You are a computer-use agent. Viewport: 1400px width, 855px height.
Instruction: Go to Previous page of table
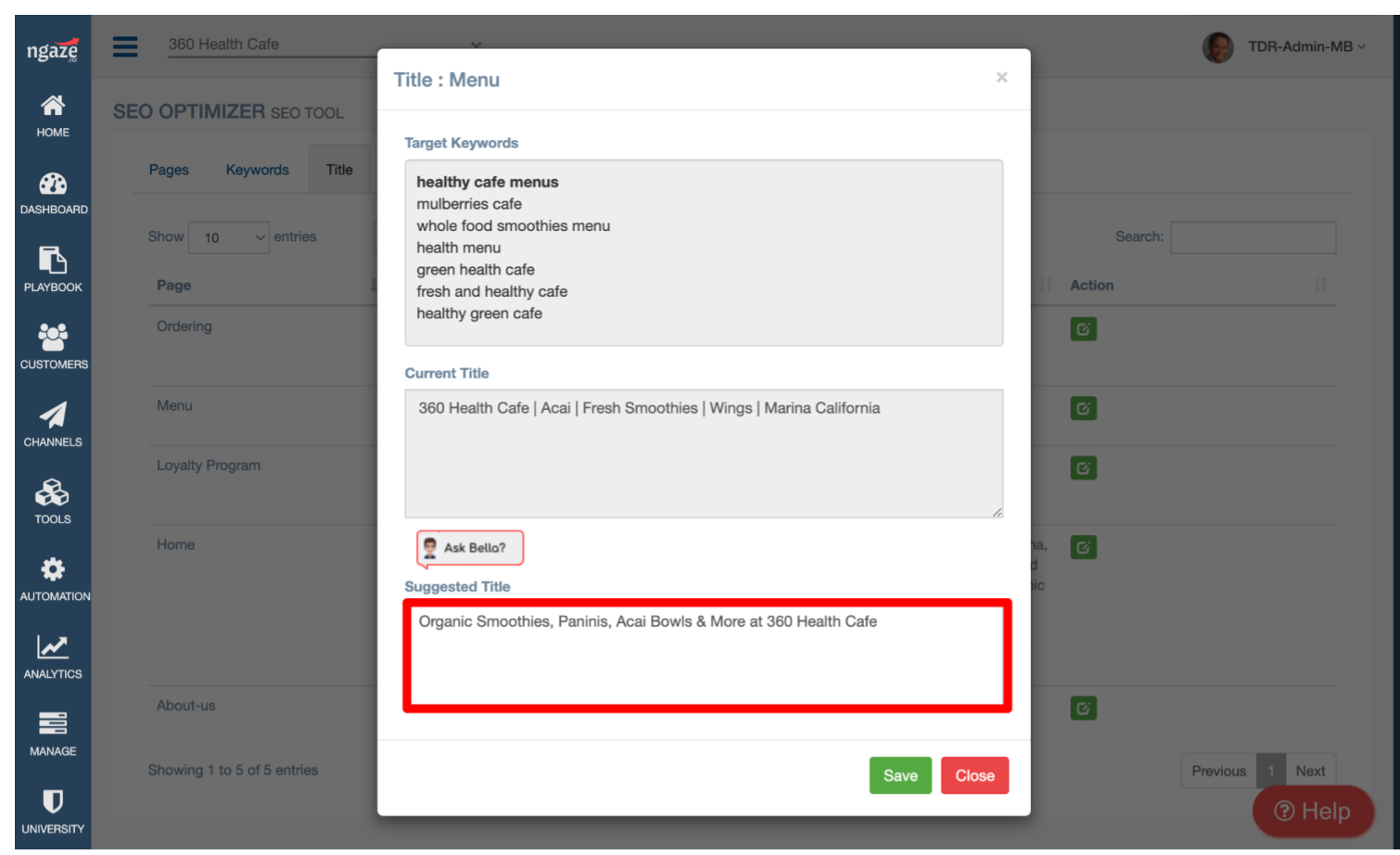point(1218,771)
